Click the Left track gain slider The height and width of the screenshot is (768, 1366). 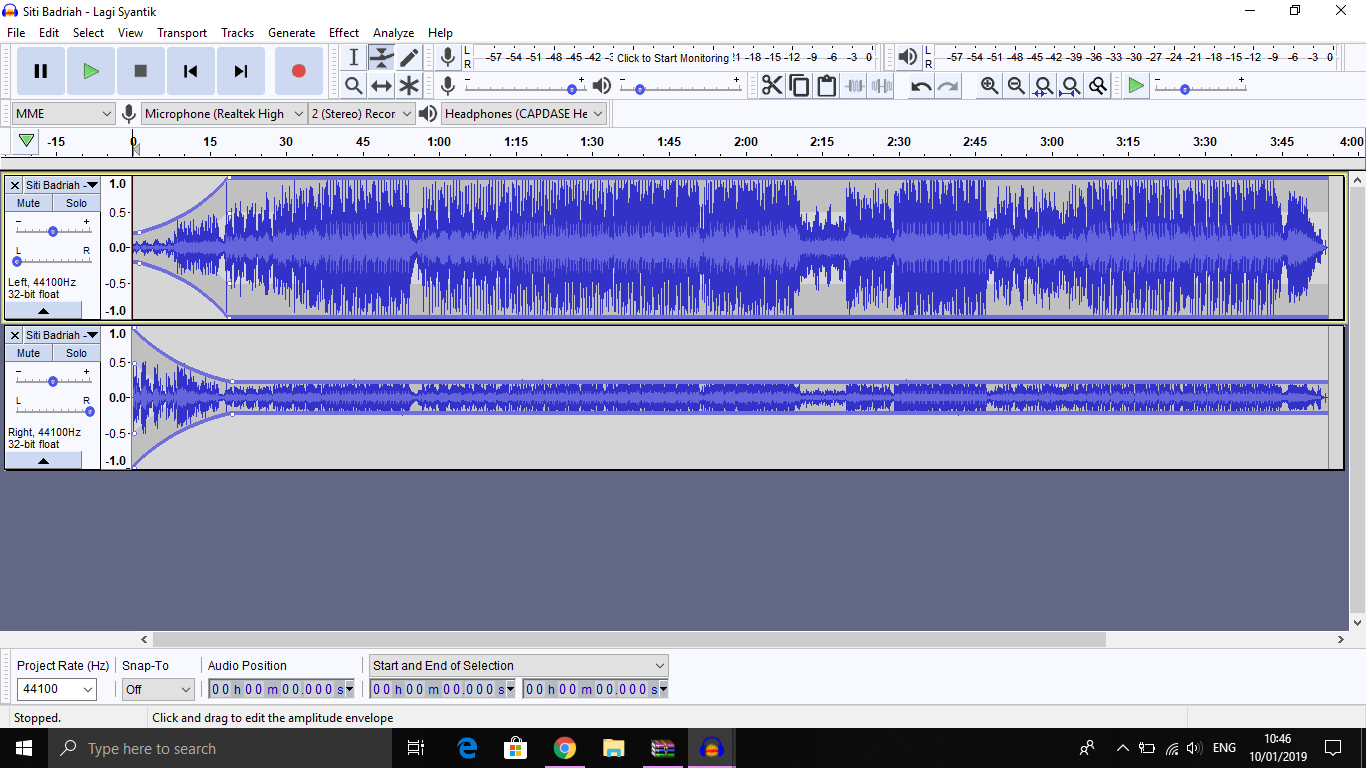coord(52,230)
